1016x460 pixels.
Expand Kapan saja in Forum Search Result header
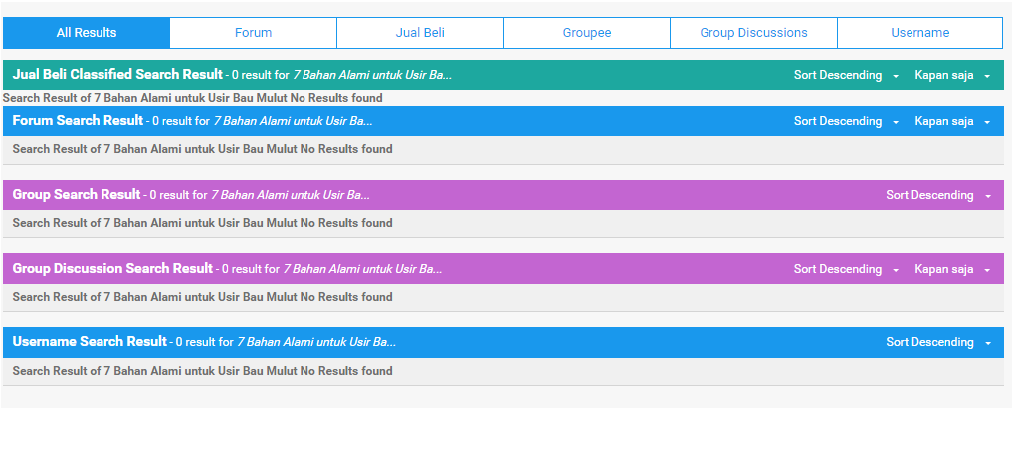pos(952,121)
